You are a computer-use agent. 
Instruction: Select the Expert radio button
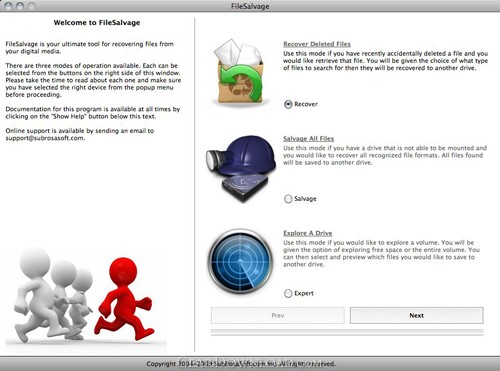pyautogui.click(x=288, y=293)
